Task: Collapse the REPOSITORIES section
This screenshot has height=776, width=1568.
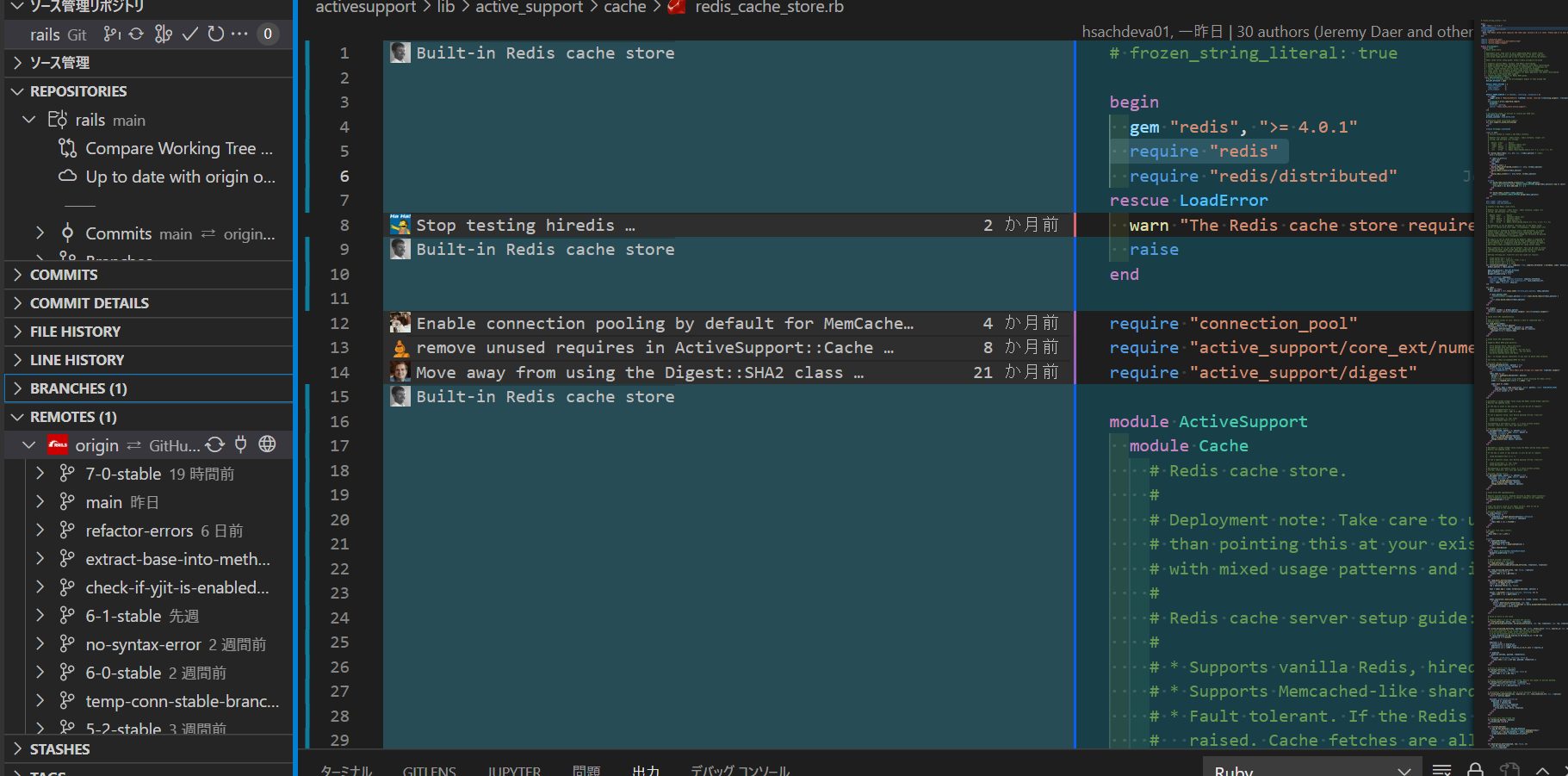Action: pyautogui.click(x=148, y=90)
